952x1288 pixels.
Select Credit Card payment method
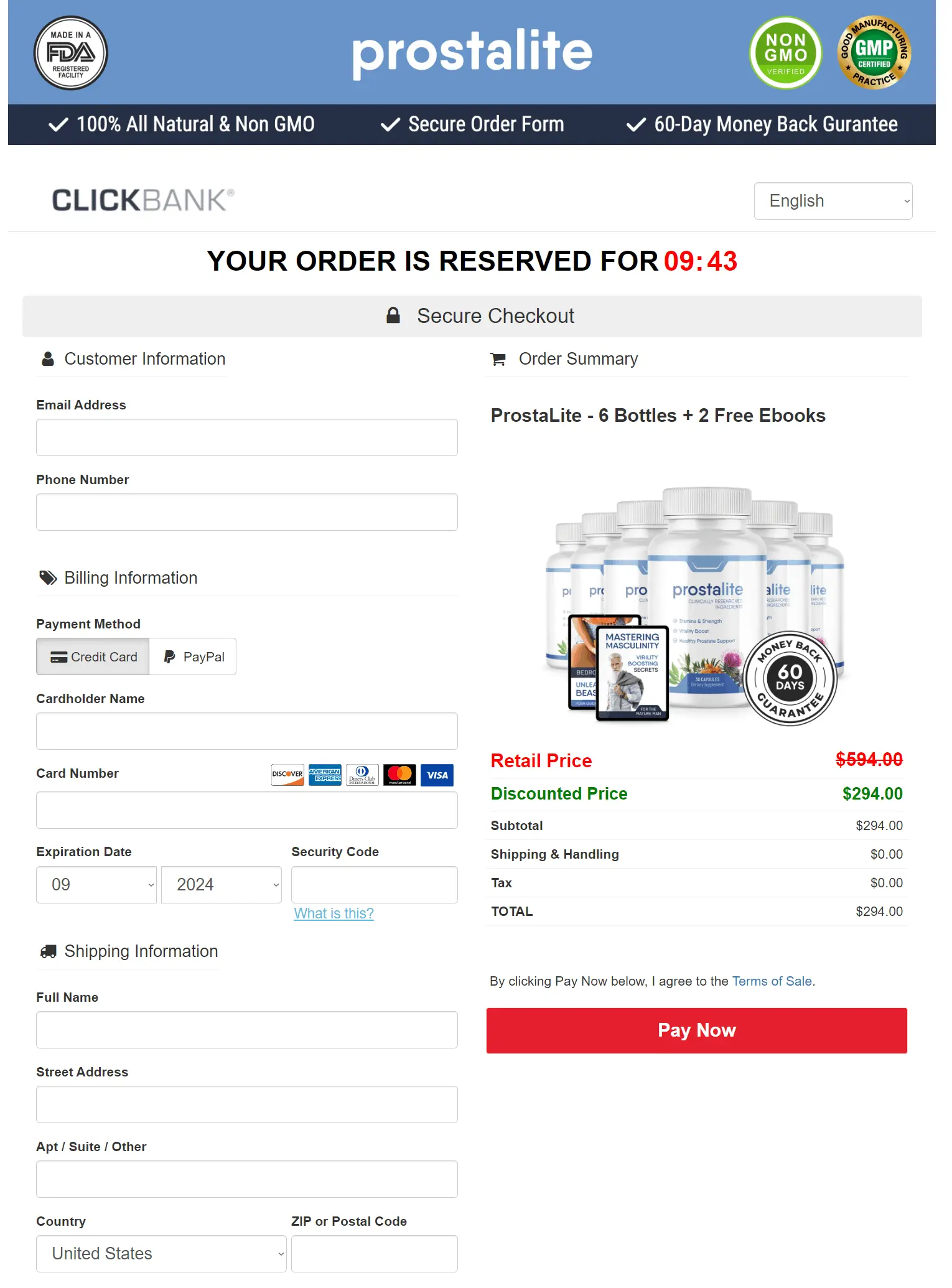click(93, 656)
